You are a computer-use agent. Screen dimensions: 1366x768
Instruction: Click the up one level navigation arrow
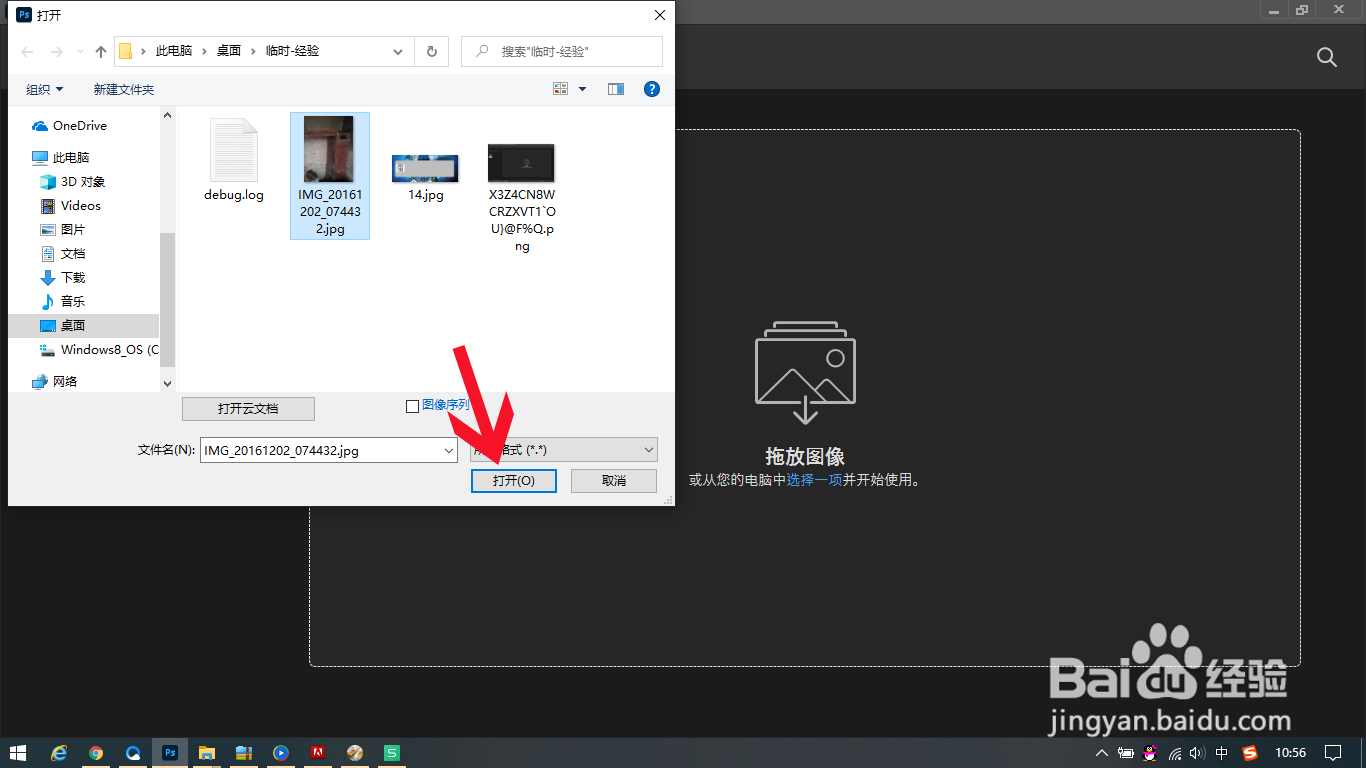tap(100, 51)
